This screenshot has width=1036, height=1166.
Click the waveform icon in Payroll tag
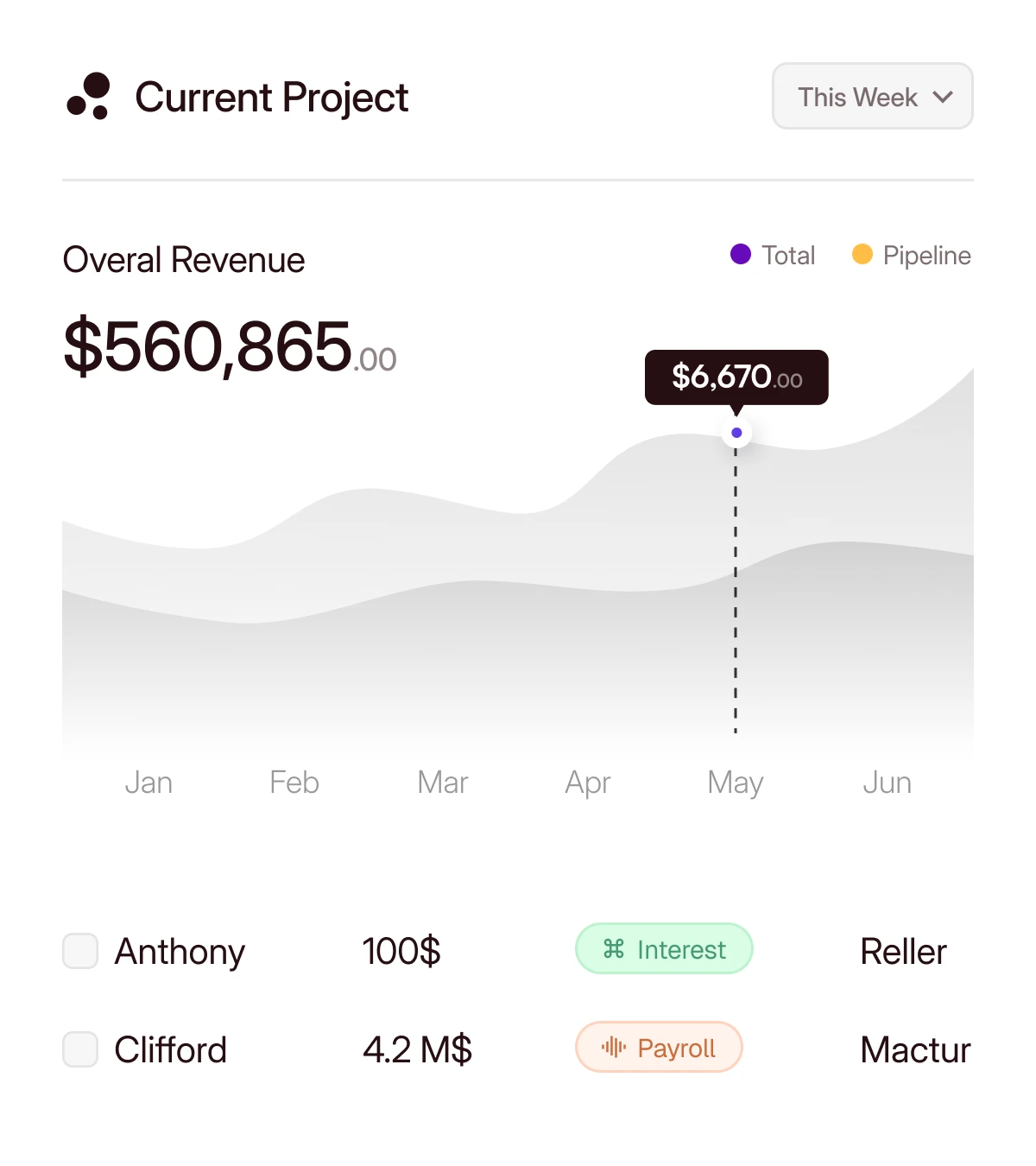(614, 1048)
